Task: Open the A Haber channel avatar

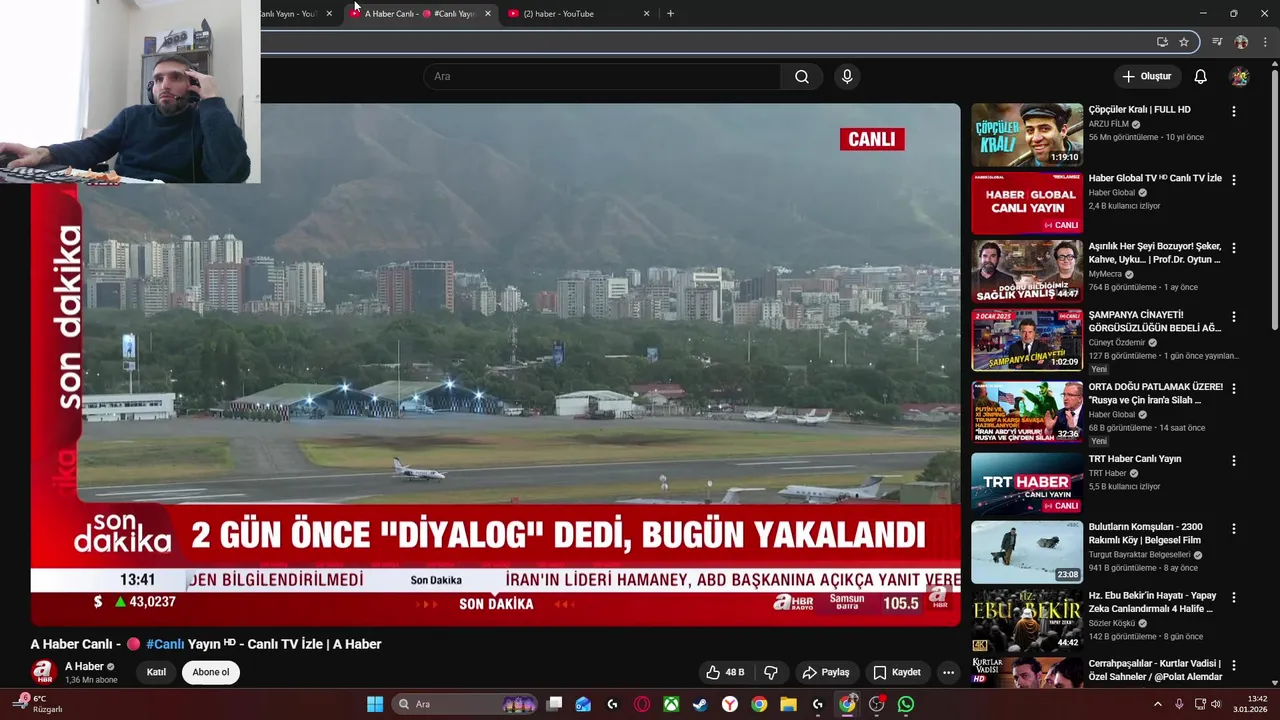Action: pos(42,672)
